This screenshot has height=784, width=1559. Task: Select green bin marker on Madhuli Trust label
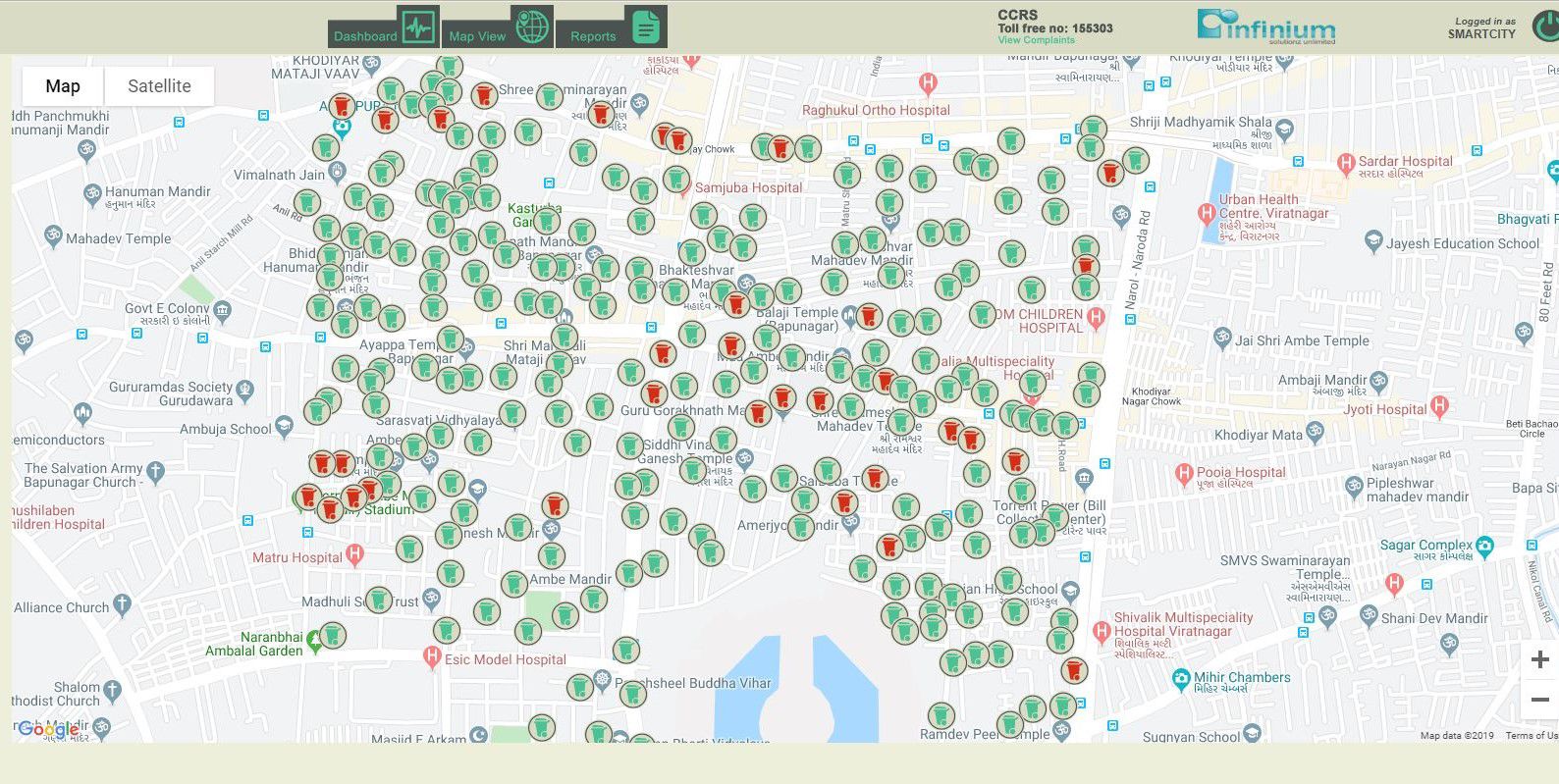[x=378, y=600]
